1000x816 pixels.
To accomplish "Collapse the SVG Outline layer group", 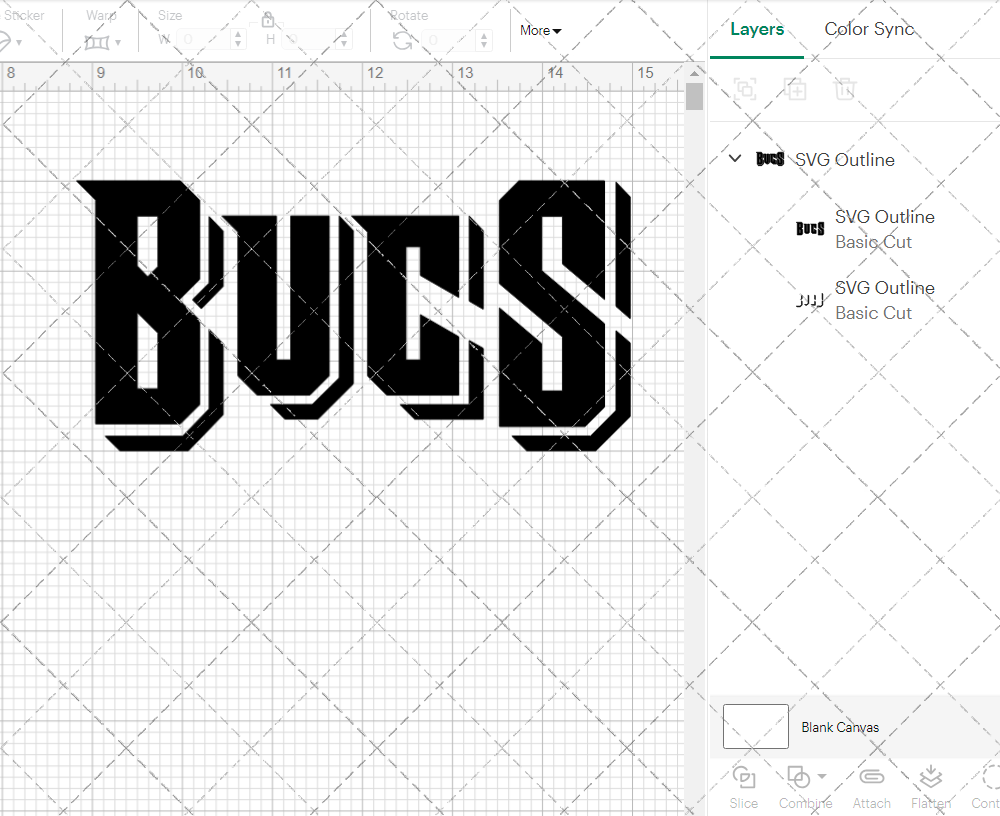I will tap(735, 158).
